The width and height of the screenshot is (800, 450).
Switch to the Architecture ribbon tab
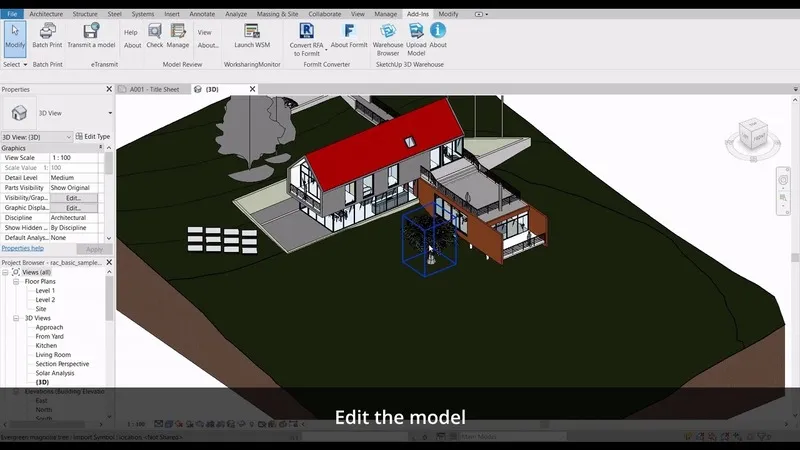pos(46,14)
